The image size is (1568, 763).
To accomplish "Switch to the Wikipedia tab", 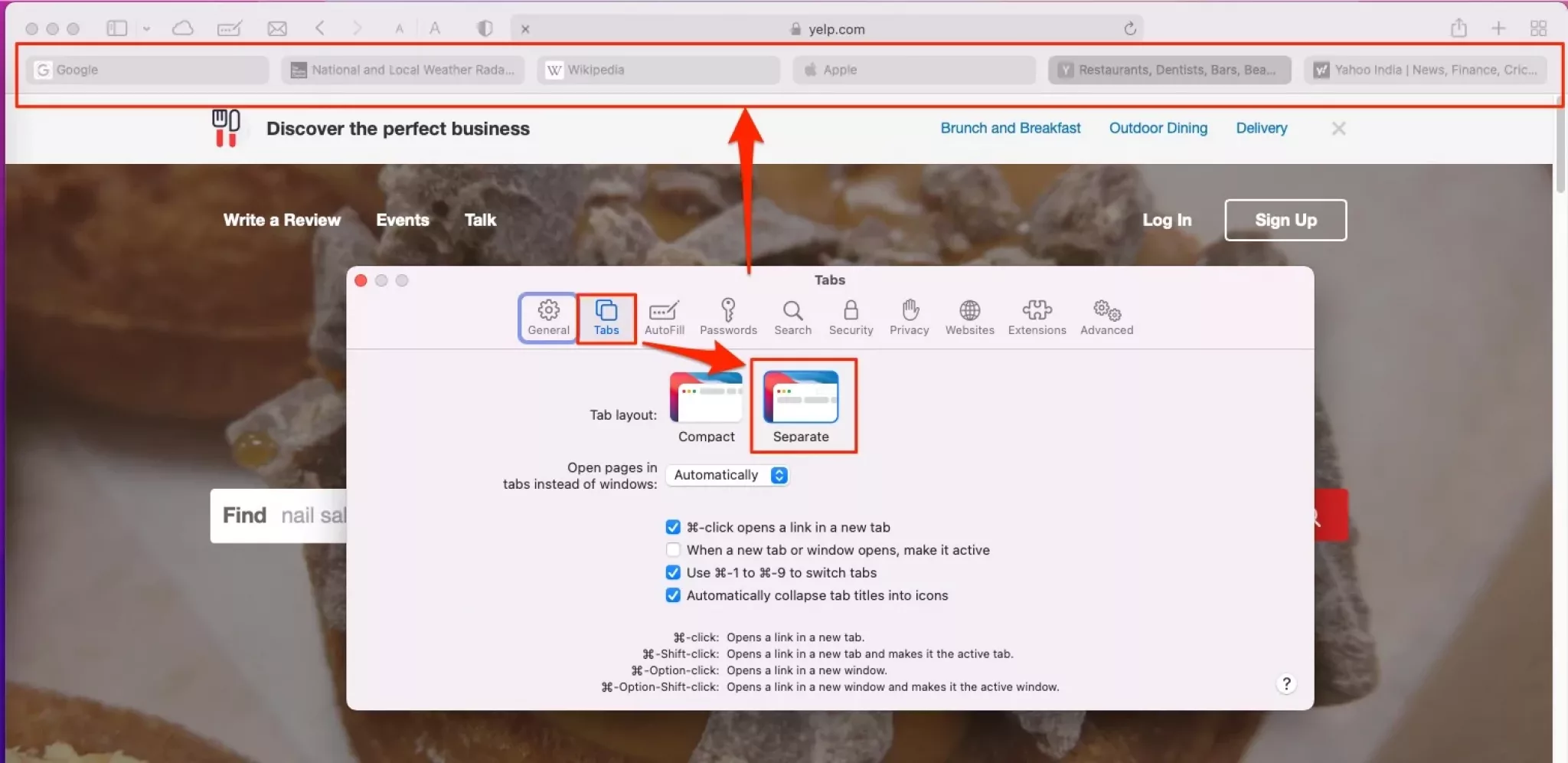I will click(658, 70).
